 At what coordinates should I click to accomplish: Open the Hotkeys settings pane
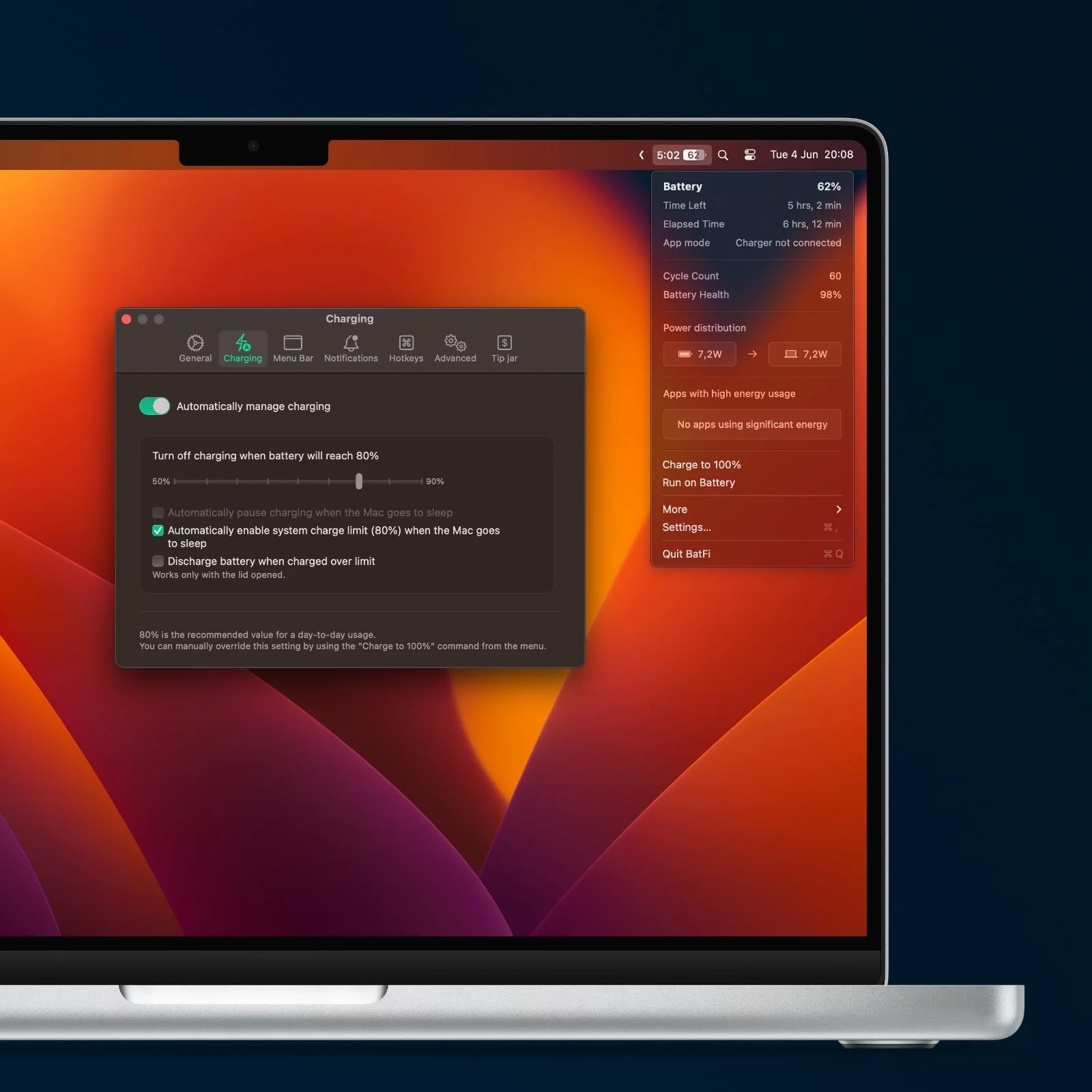click(x=406, y=348)
